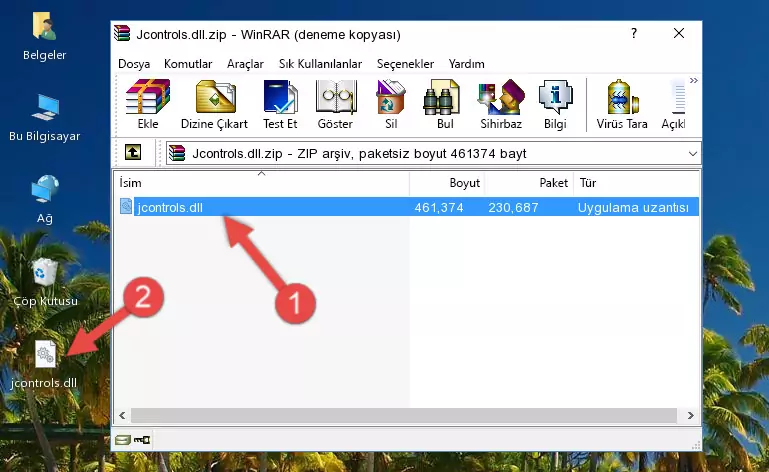Open the Yardım menu
This screenshot has height=472, width=769.
pyautogui.click(x=466, y=64)
